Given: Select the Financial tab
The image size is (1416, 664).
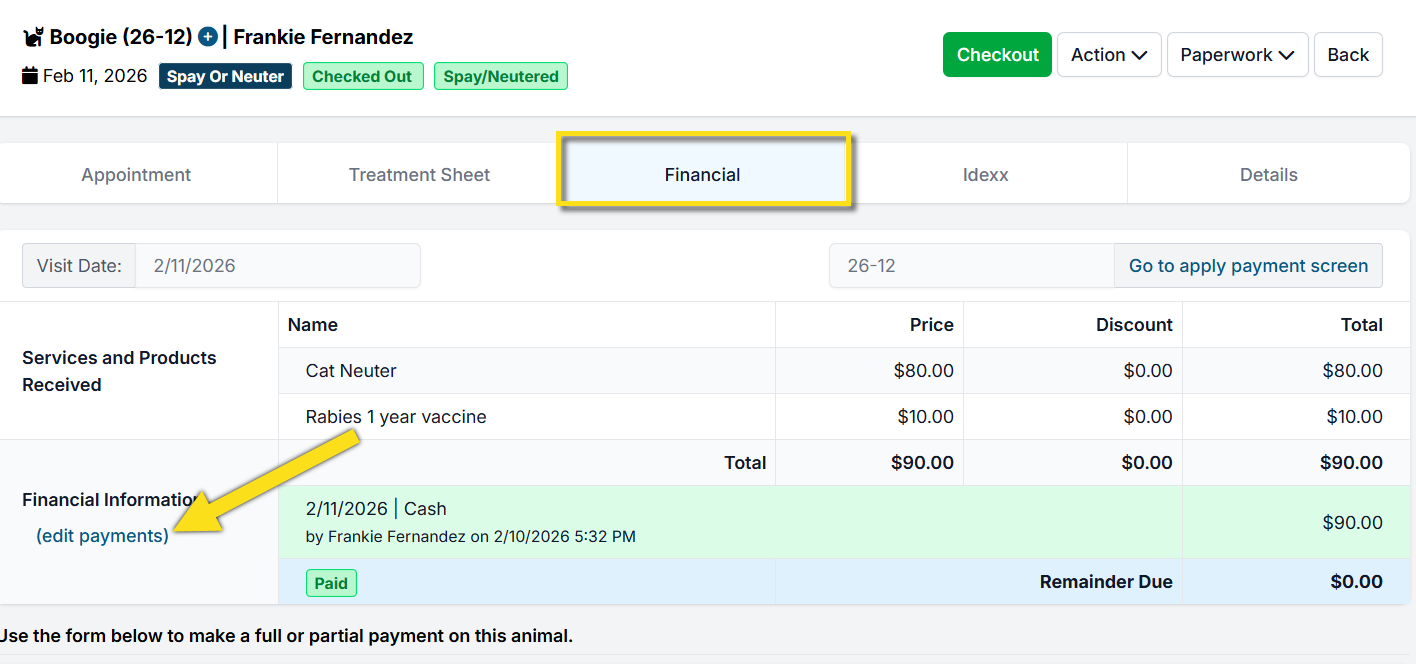Looking at the screenshot, I should point(703,175).
